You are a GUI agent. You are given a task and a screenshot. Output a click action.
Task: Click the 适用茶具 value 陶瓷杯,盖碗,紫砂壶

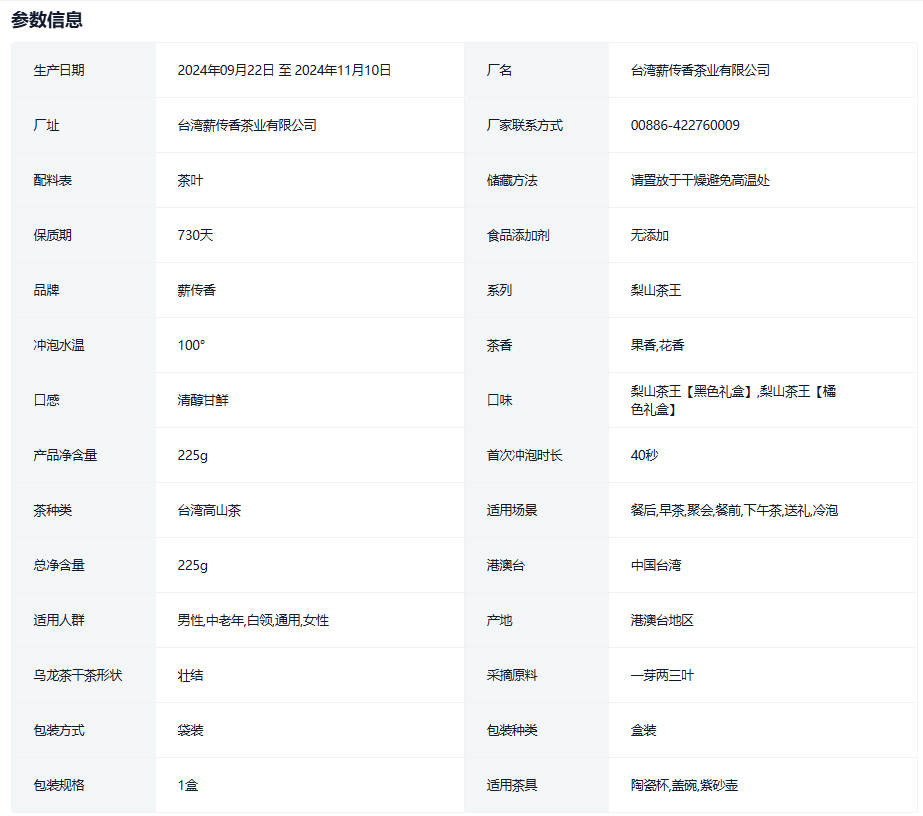tap(684, 785)
